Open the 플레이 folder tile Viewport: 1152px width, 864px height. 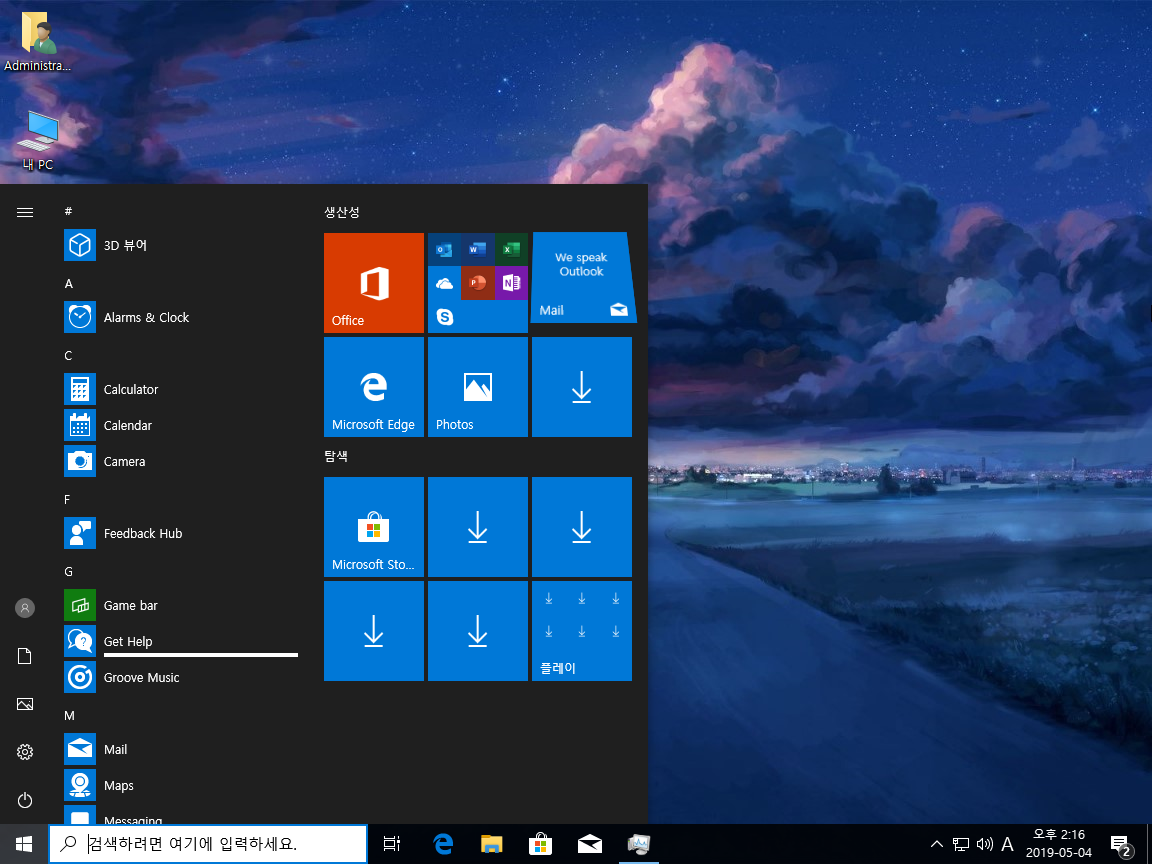point(582,631)
